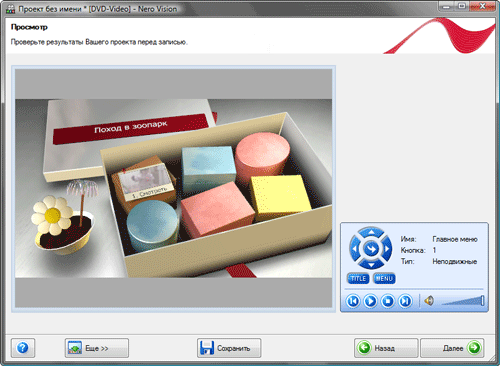
Task: Click the 'Просмотр' heading text
Action: tap(29, 27)
